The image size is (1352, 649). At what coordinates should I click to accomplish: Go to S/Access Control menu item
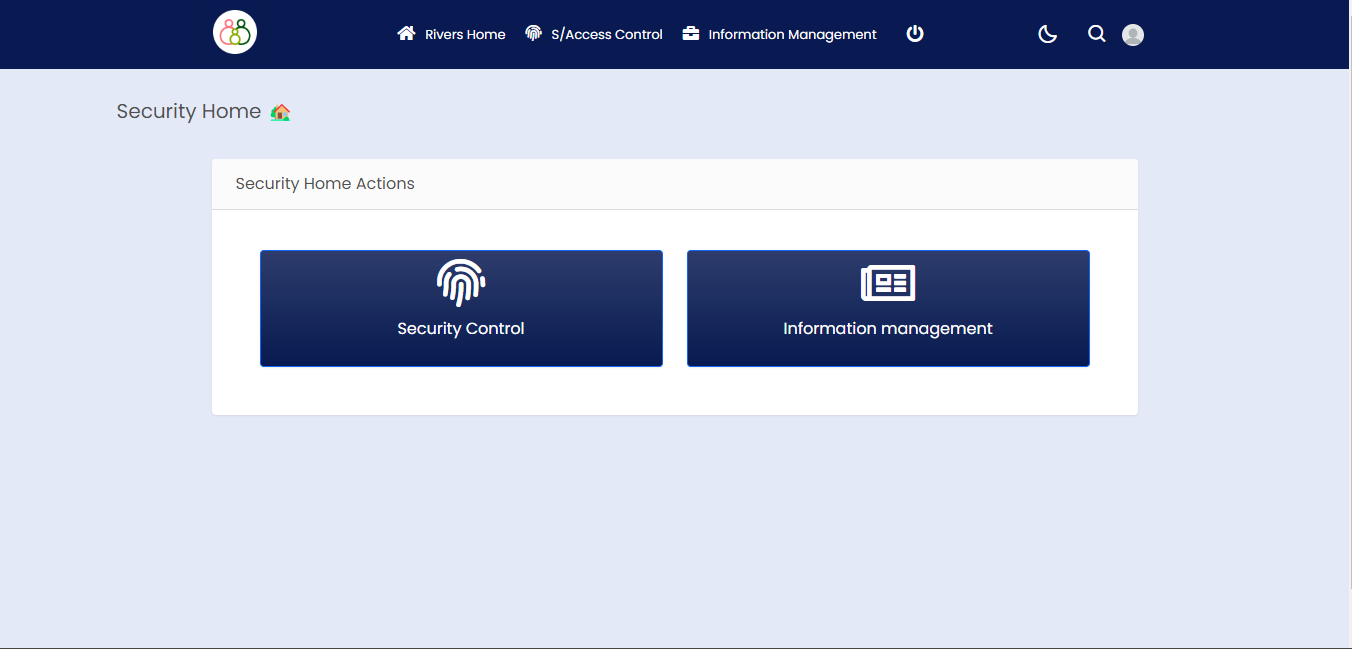point(606,34)
